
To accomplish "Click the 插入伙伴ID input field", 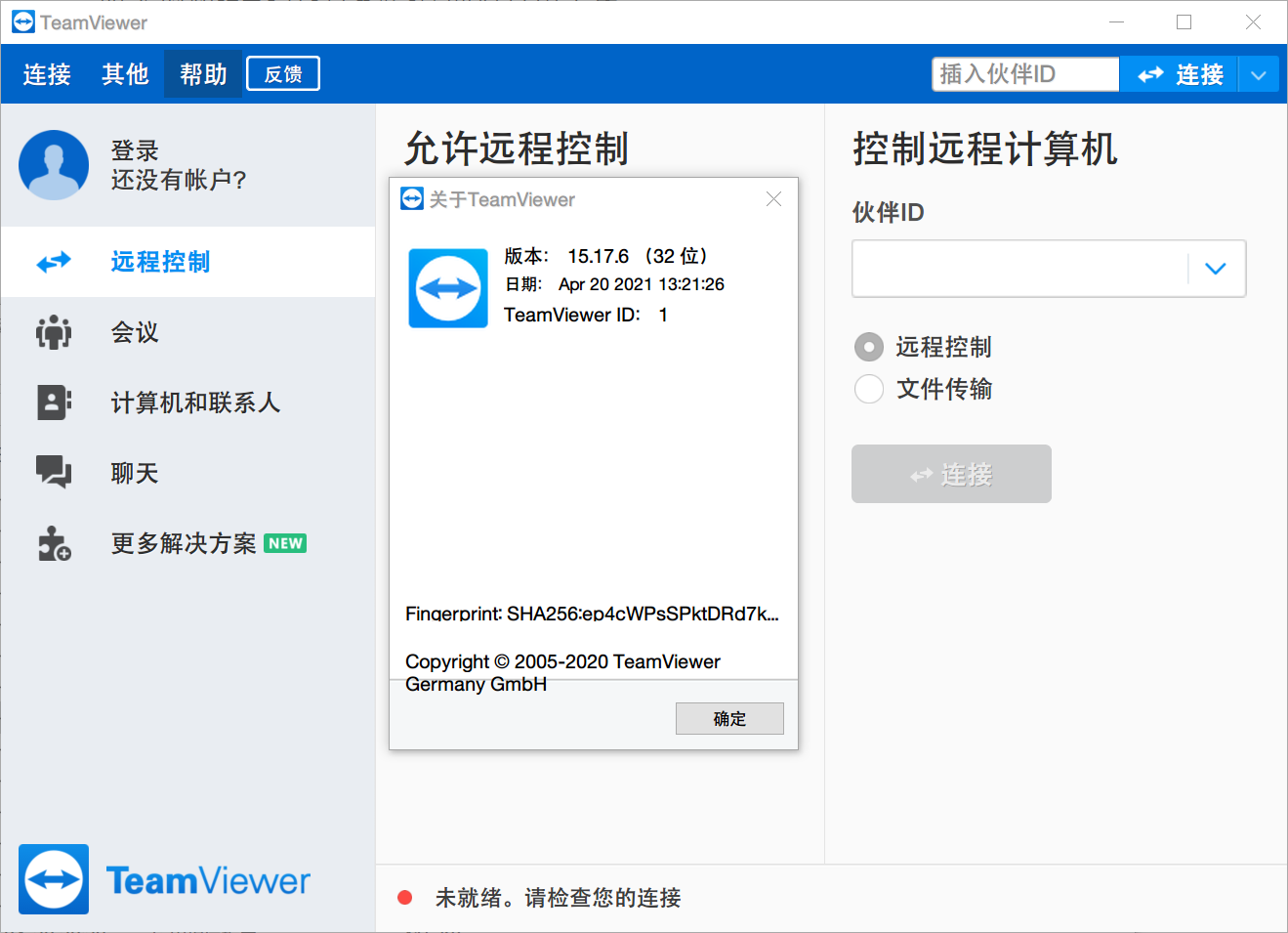I will point(1024,73).
